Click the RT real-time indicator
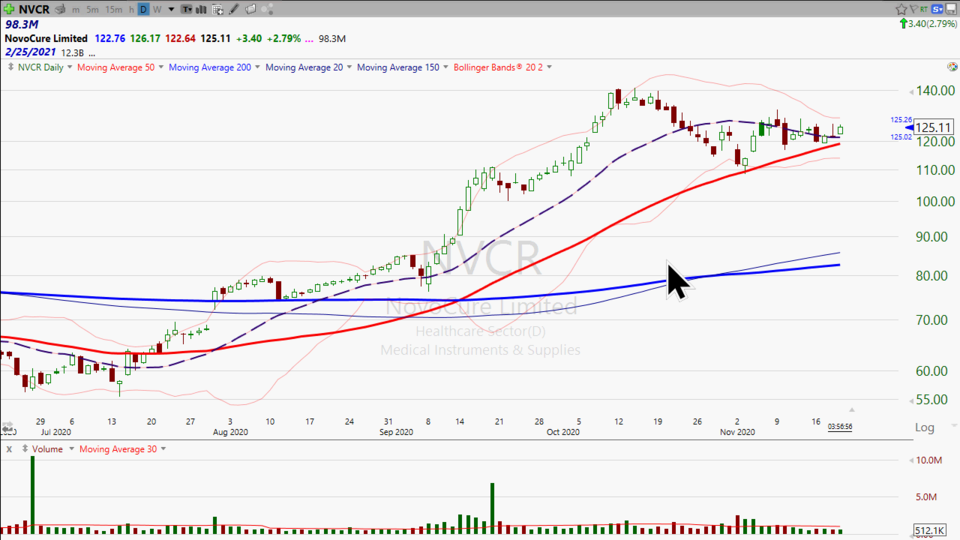 [924, 9]
